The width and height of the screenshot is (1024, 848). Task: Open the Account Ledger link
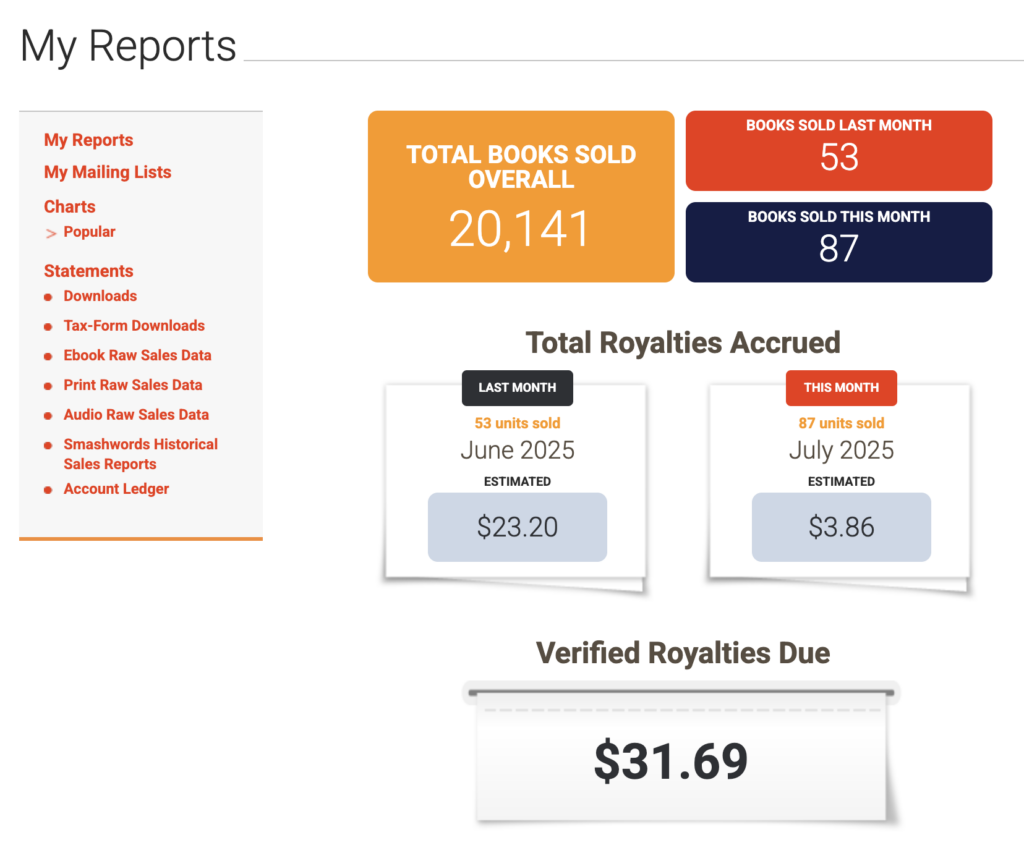click(116, 489)
